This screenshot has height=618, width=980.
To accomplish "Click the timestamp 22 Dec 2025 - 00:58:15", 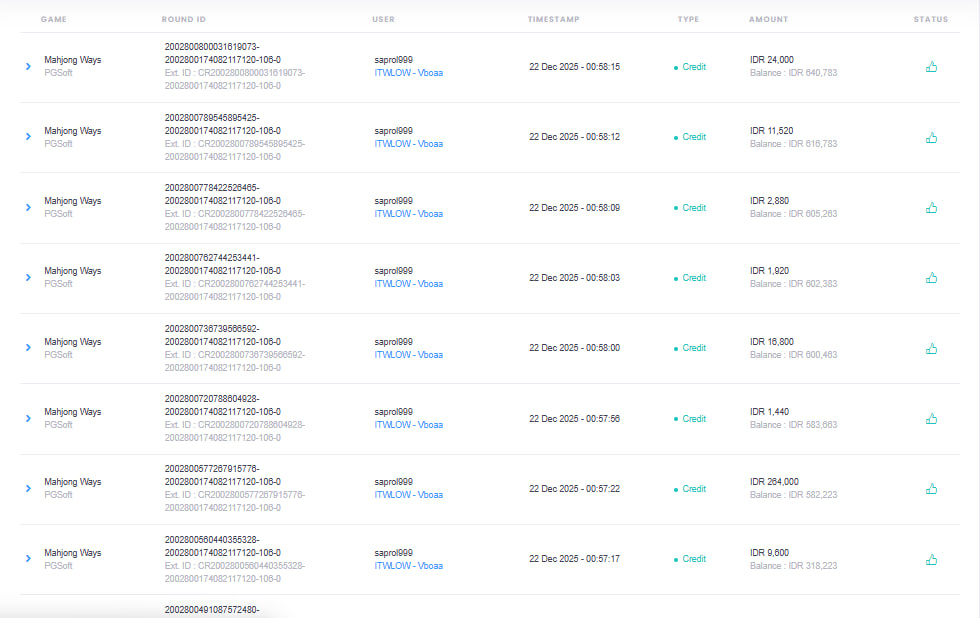I will coord(574,67).
